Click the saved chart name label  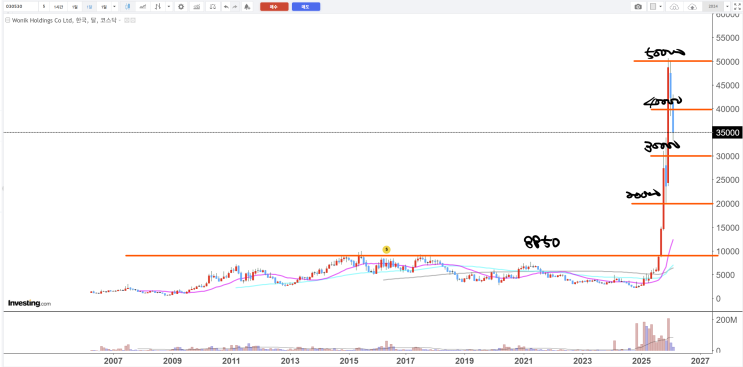(713, 7)
